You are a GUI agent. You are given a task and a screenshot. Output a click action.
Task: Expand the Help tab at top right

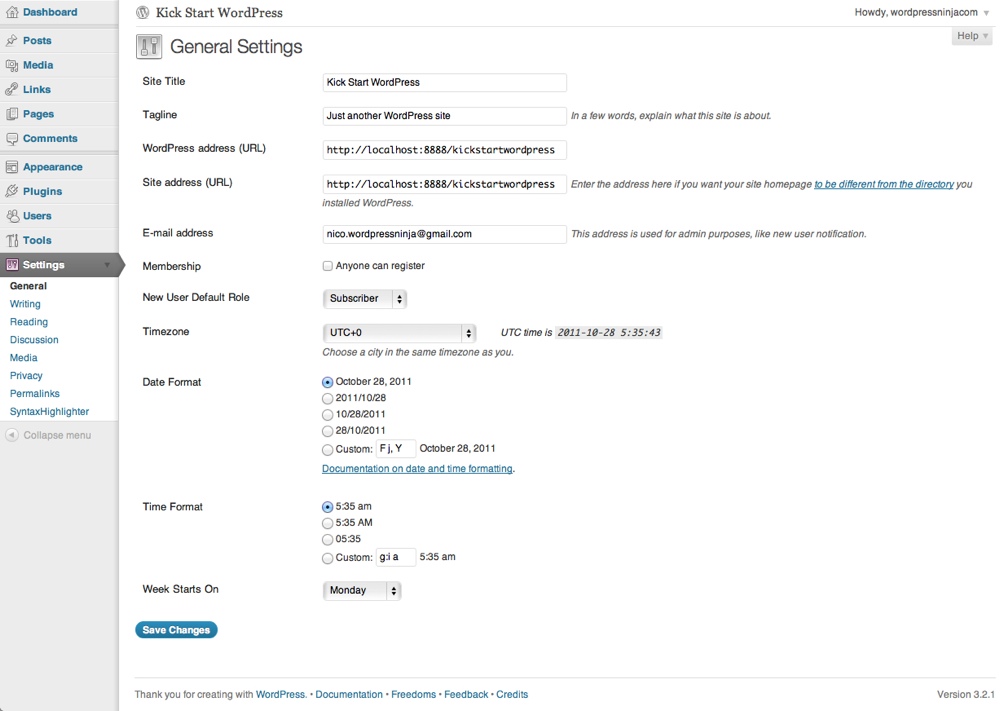tap(971, 36)
